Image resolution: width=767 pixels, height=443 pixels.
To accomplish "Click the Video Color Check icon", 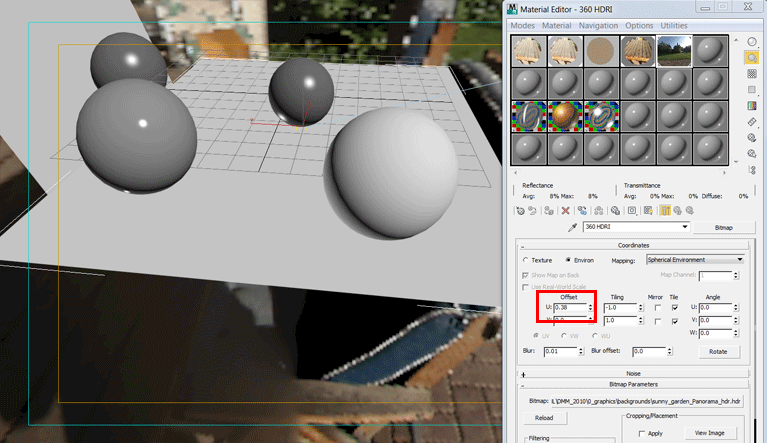I will pos(752,106).
